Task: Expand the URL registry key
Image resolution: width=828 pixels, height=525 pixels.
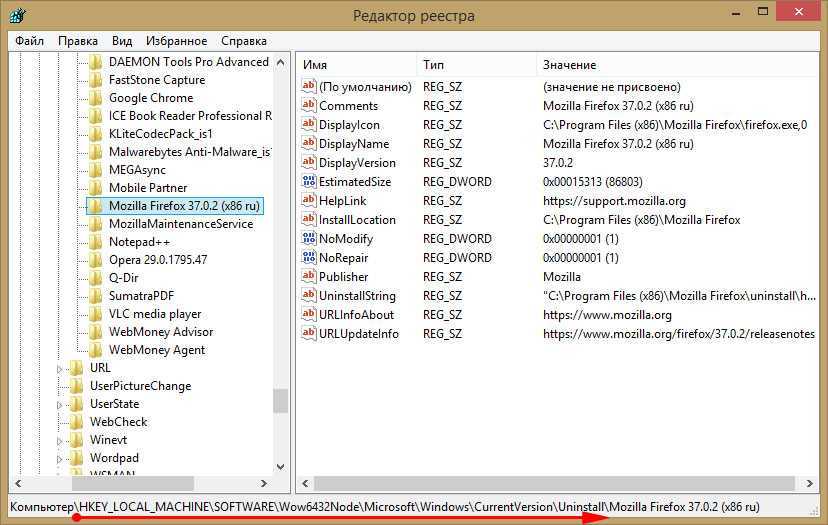Action: click(x=60, y=369)
